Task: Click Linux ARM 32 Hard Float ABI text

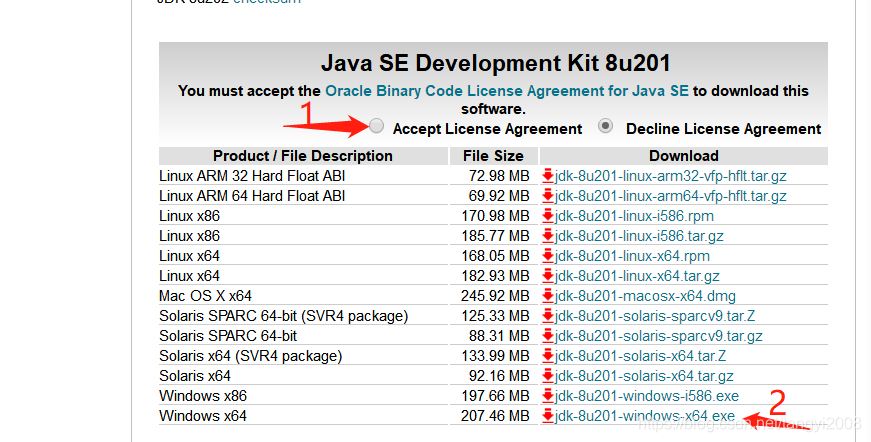Action: point(252,176)
